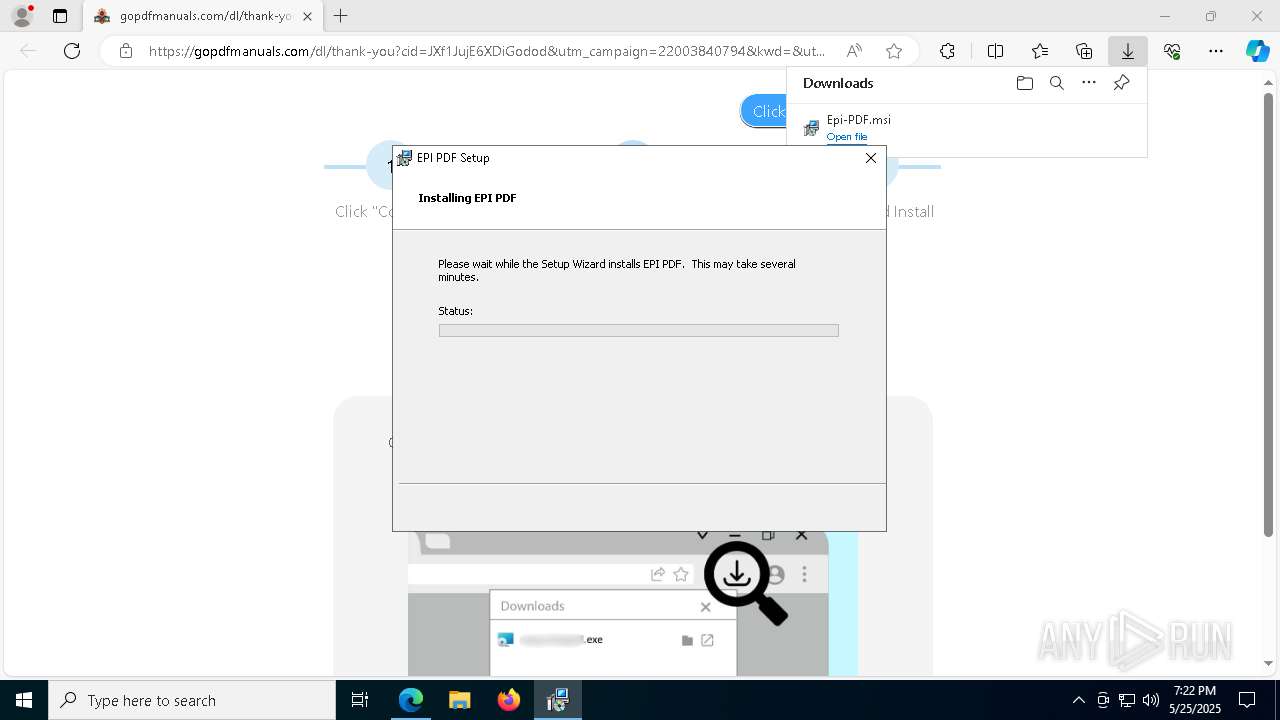The width and height of the screenshot is (1280, 720).
Task: Select the gopdfmanuals.com browser tab
Action: click(x=203, y=16)
